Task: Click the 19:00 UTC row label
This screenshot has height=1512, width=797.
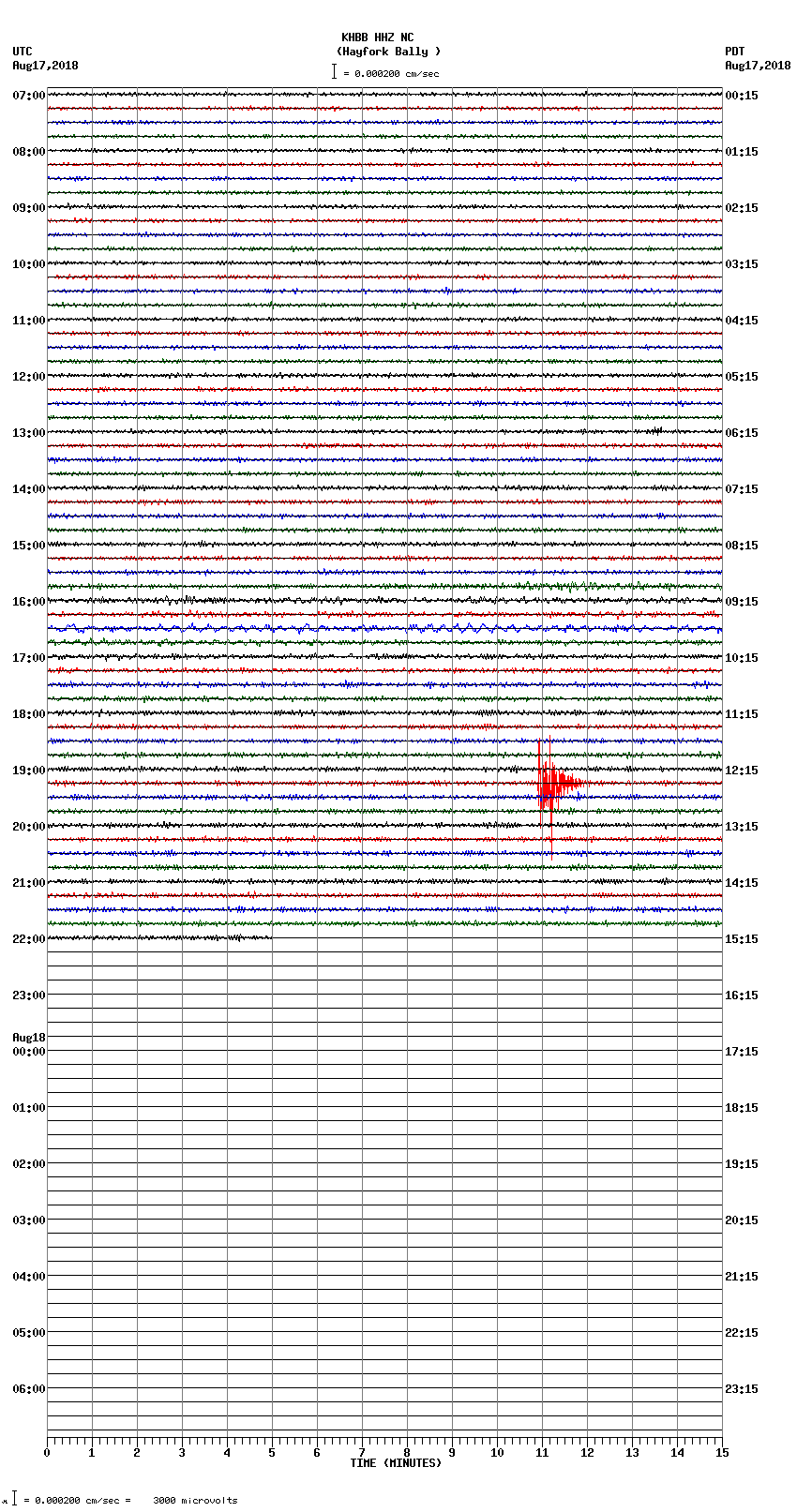Action: (x=29, y=771)
